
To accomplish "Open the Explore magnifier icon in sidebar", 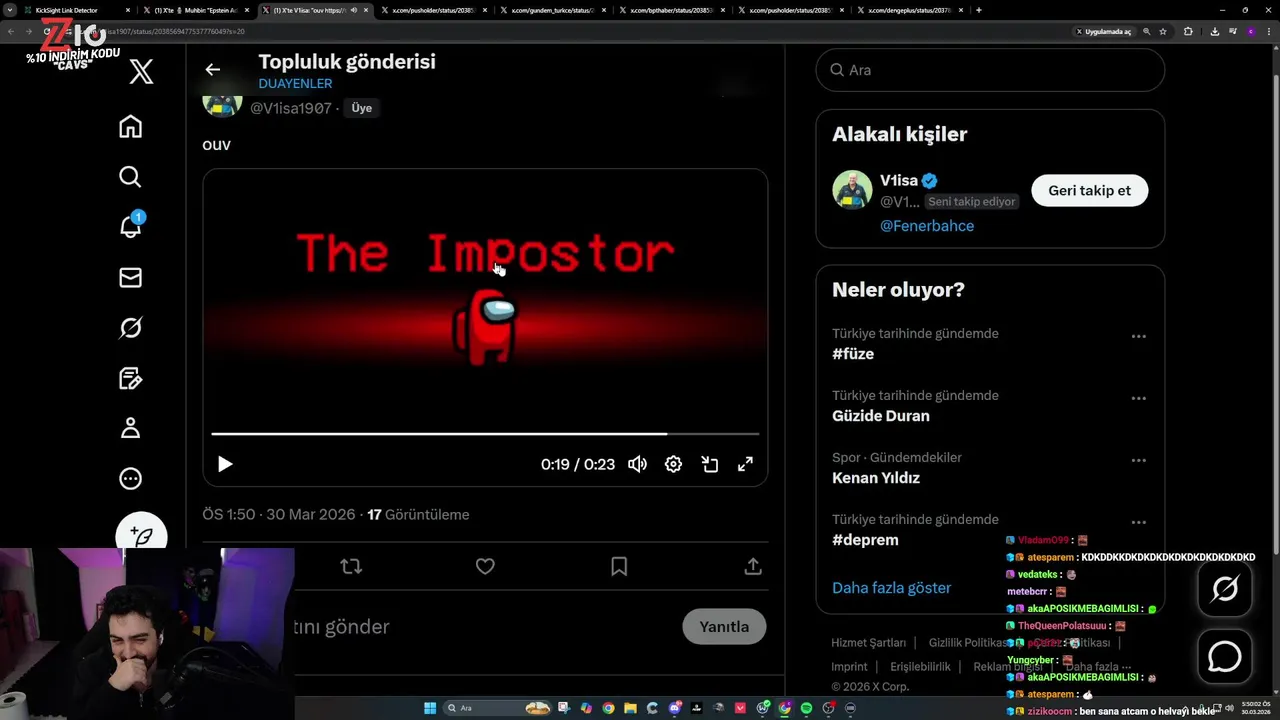I will click(130, 177).
